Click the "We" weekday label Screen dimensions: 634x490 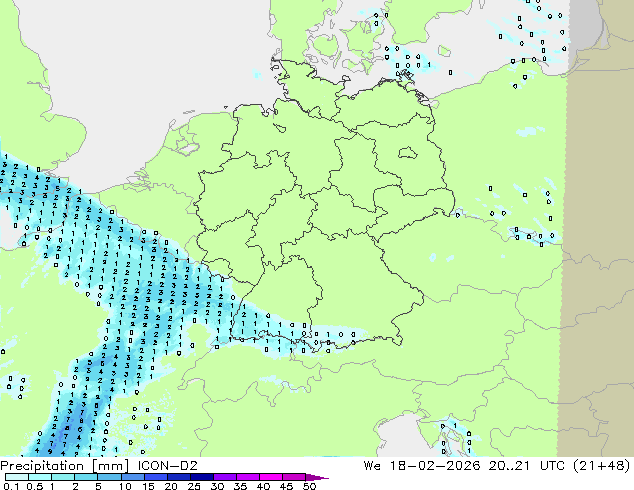372,466
